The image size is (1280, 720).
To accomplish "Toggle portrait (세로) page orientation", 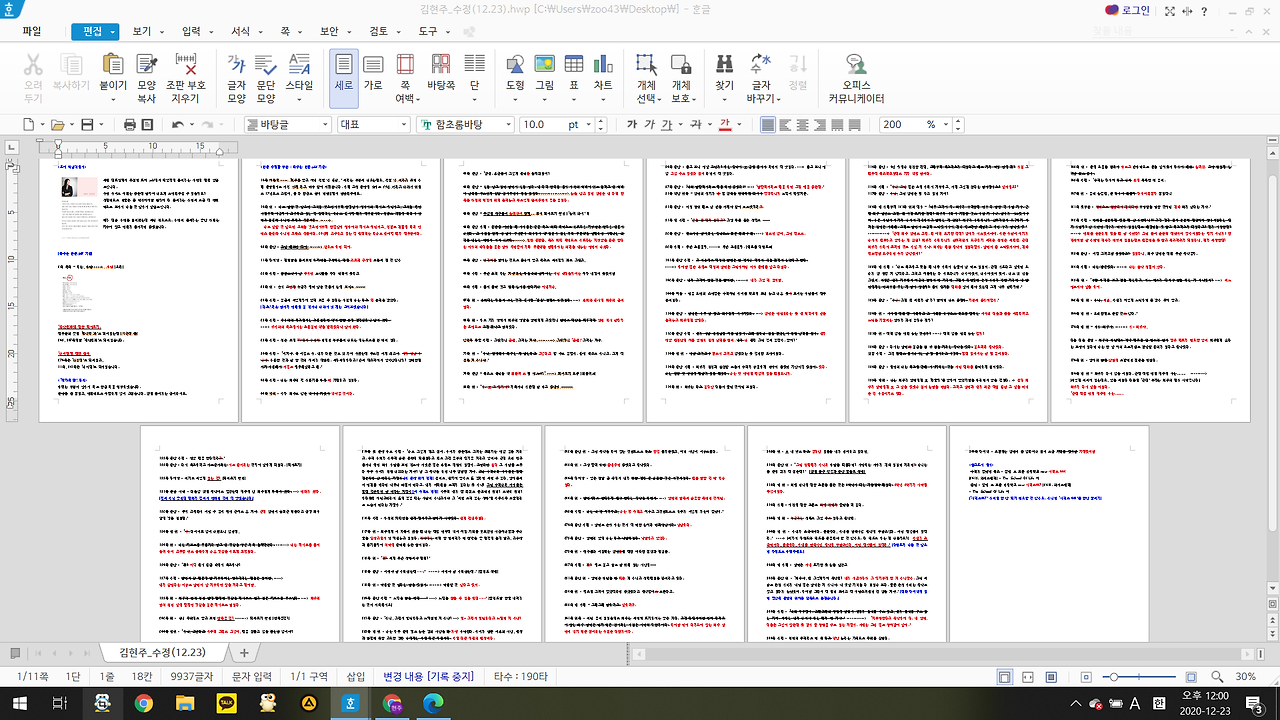I will coord(344,78).
